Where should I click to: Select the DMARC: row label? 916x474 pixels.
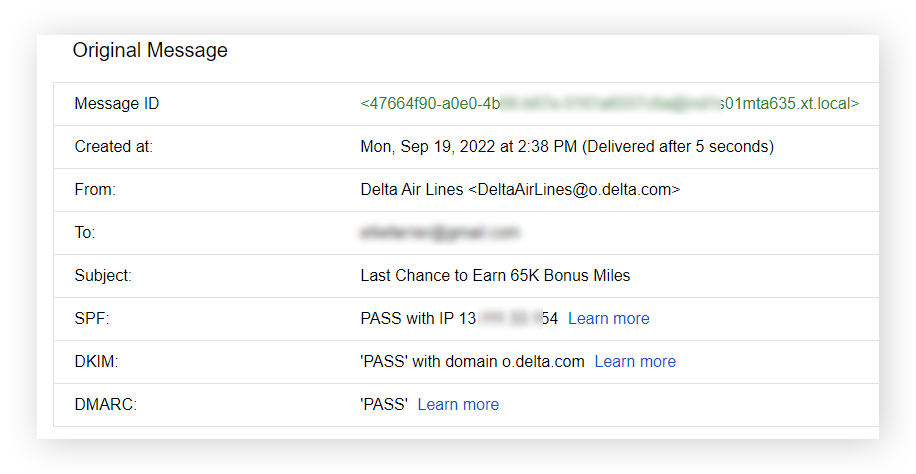[x=104, y=405]
